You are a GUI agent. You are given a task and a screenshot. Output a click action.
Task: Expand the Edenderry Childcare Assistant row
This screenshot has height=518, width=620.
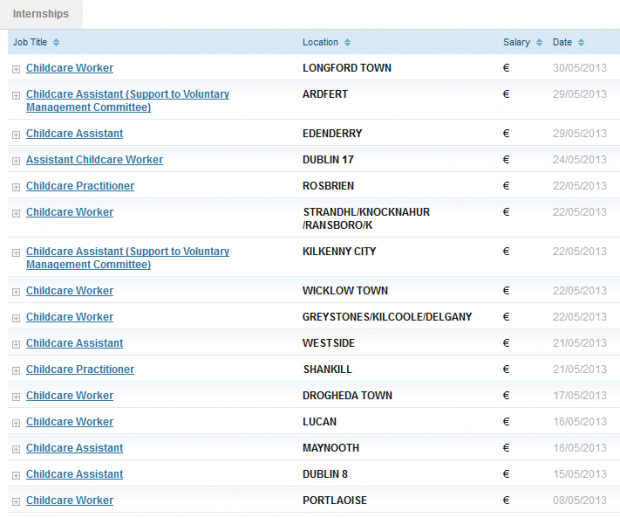[16, 135]
